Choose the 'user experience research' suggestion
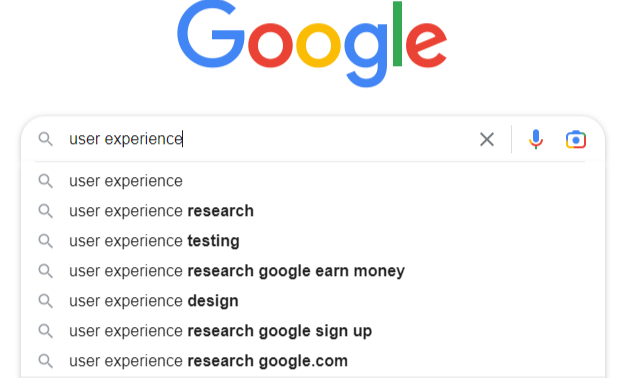The image size is (624, 378). click(313, 211)
